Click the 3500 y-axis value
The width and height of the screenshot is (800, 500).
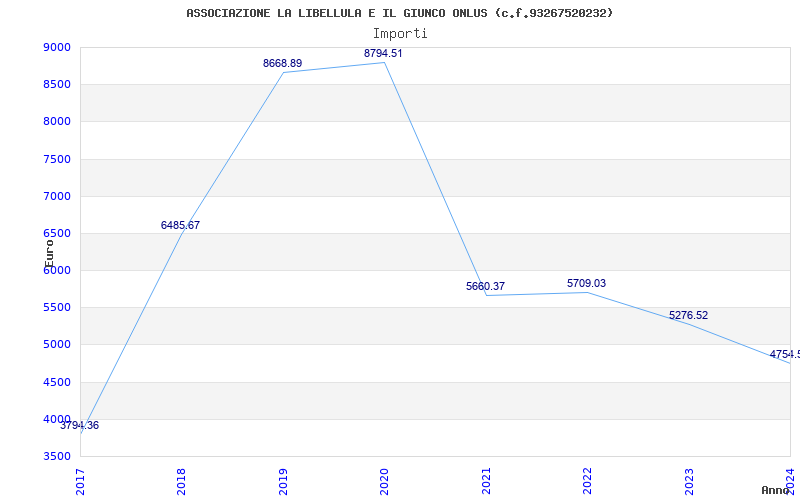click(57, 456)
